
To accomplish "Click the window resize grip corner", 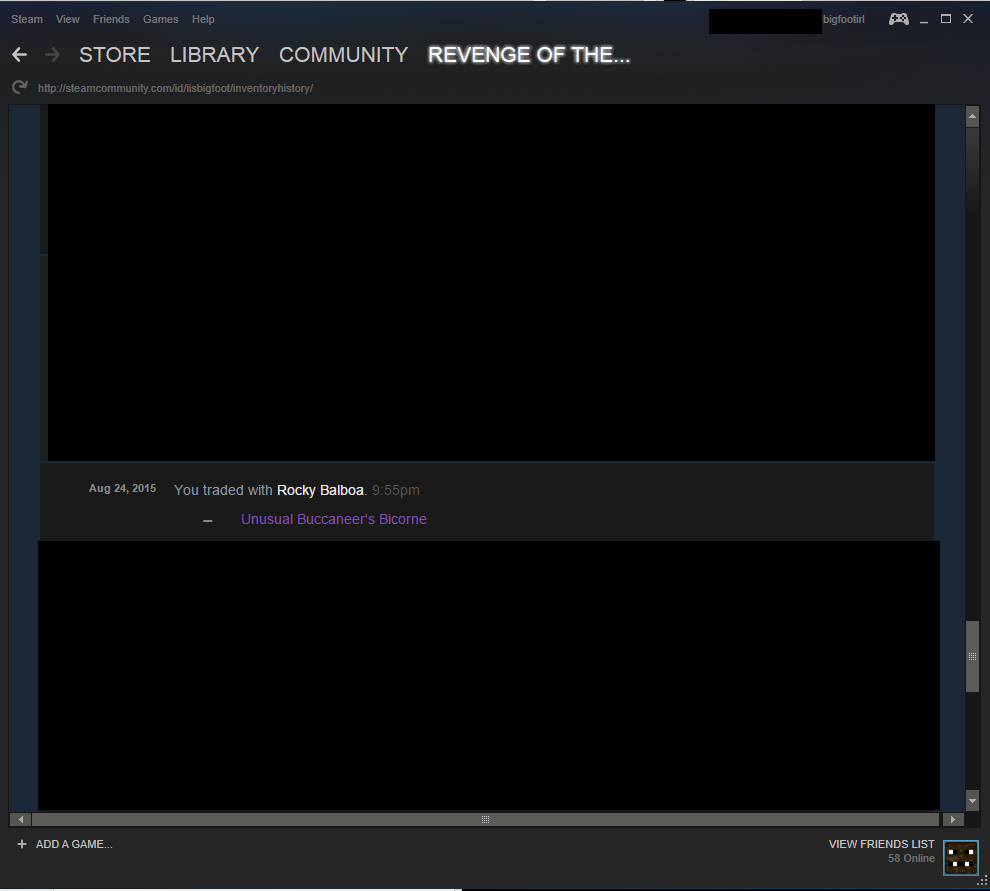I will 983,880.
